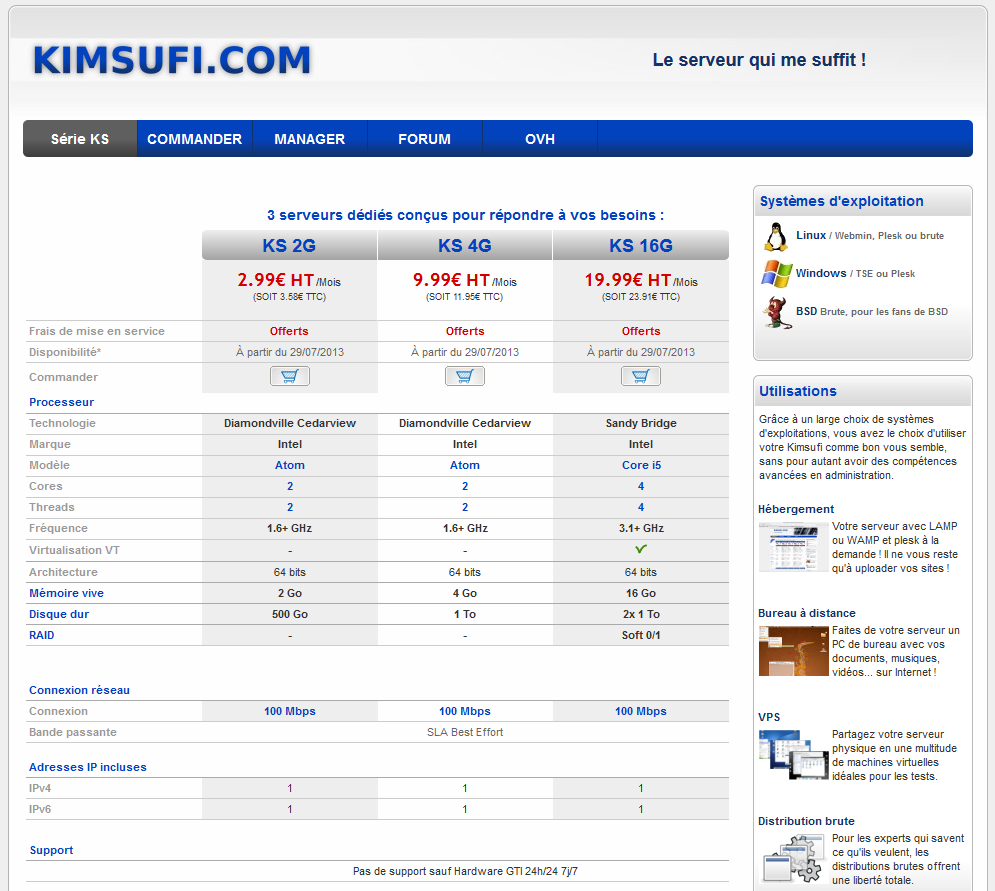Click the Systèmes d'exploitation panel heading
This screenshot has width=995, height=891.
[x=841, y=201]
